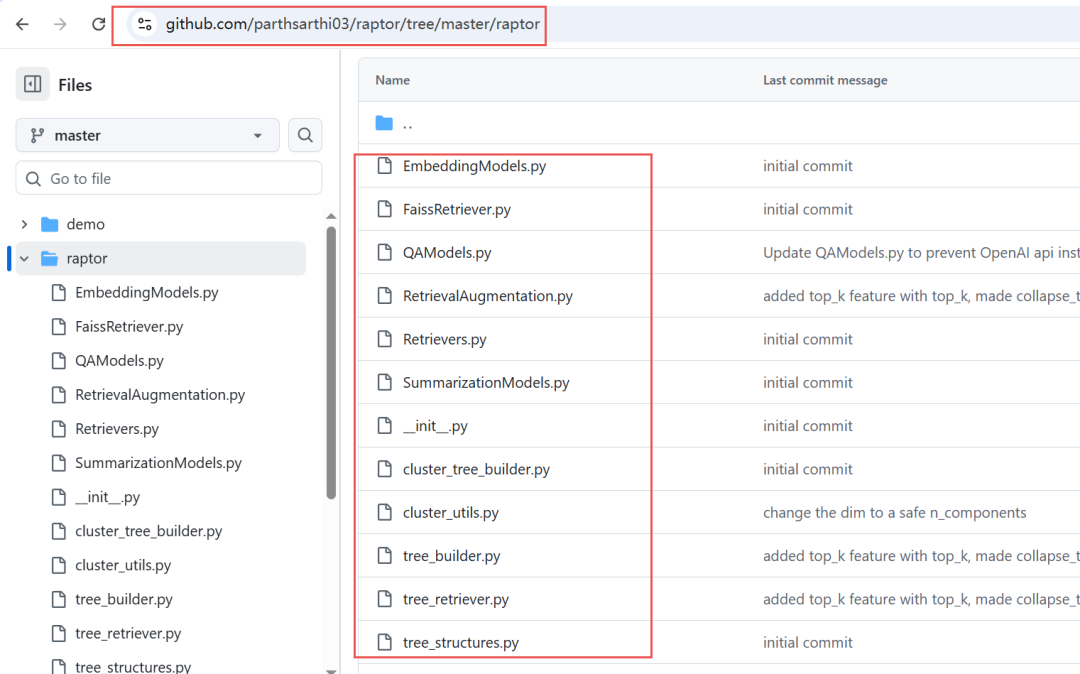This screenshot has width=1080, height=674.
Task: Click the search magnifier icon beside branch selector
Action: (305, 135)
